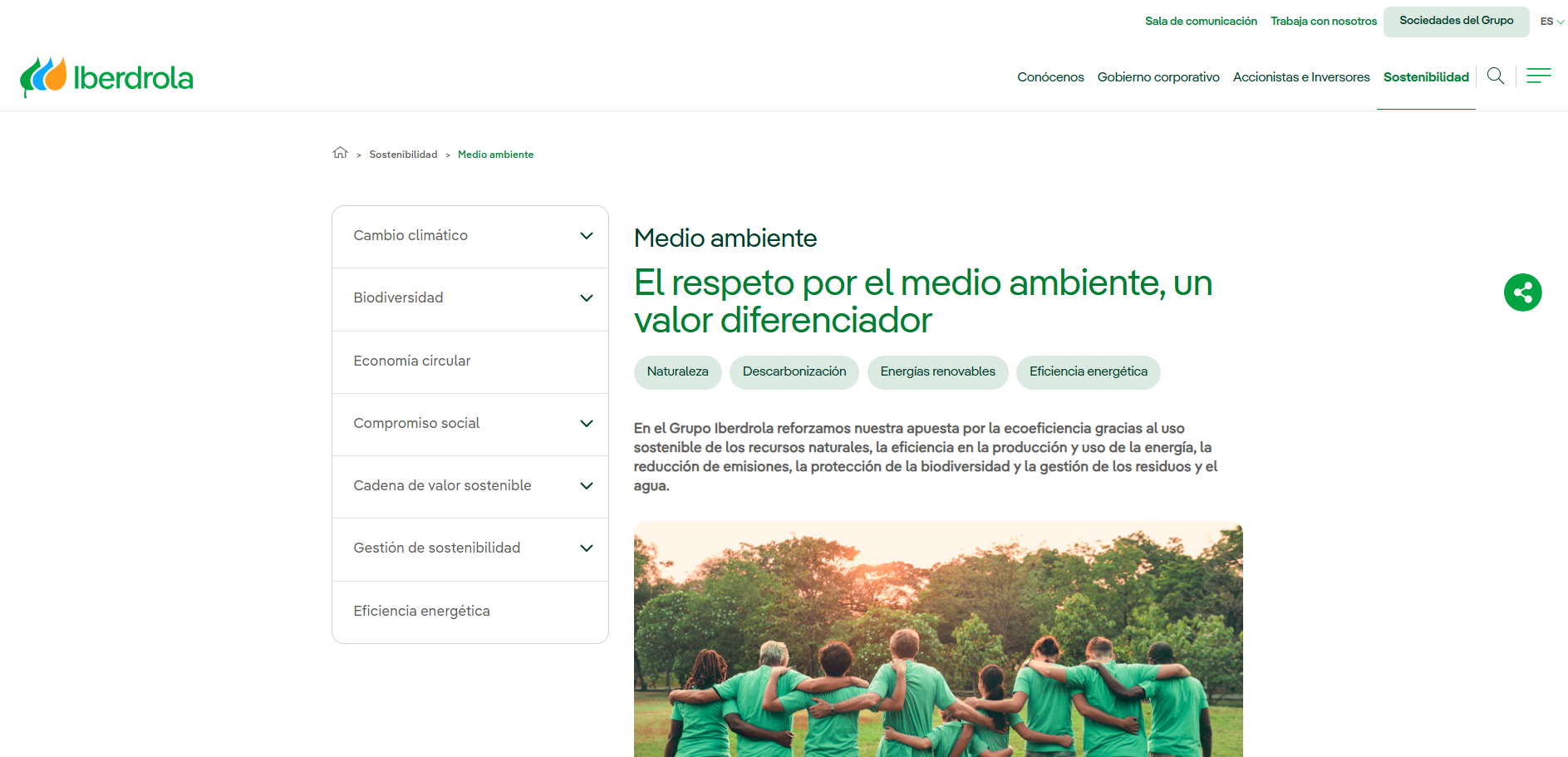Viewport: 1568px width, 757px height.
Task: Open the Trabaja con nosotros link
Action: 1323,21
